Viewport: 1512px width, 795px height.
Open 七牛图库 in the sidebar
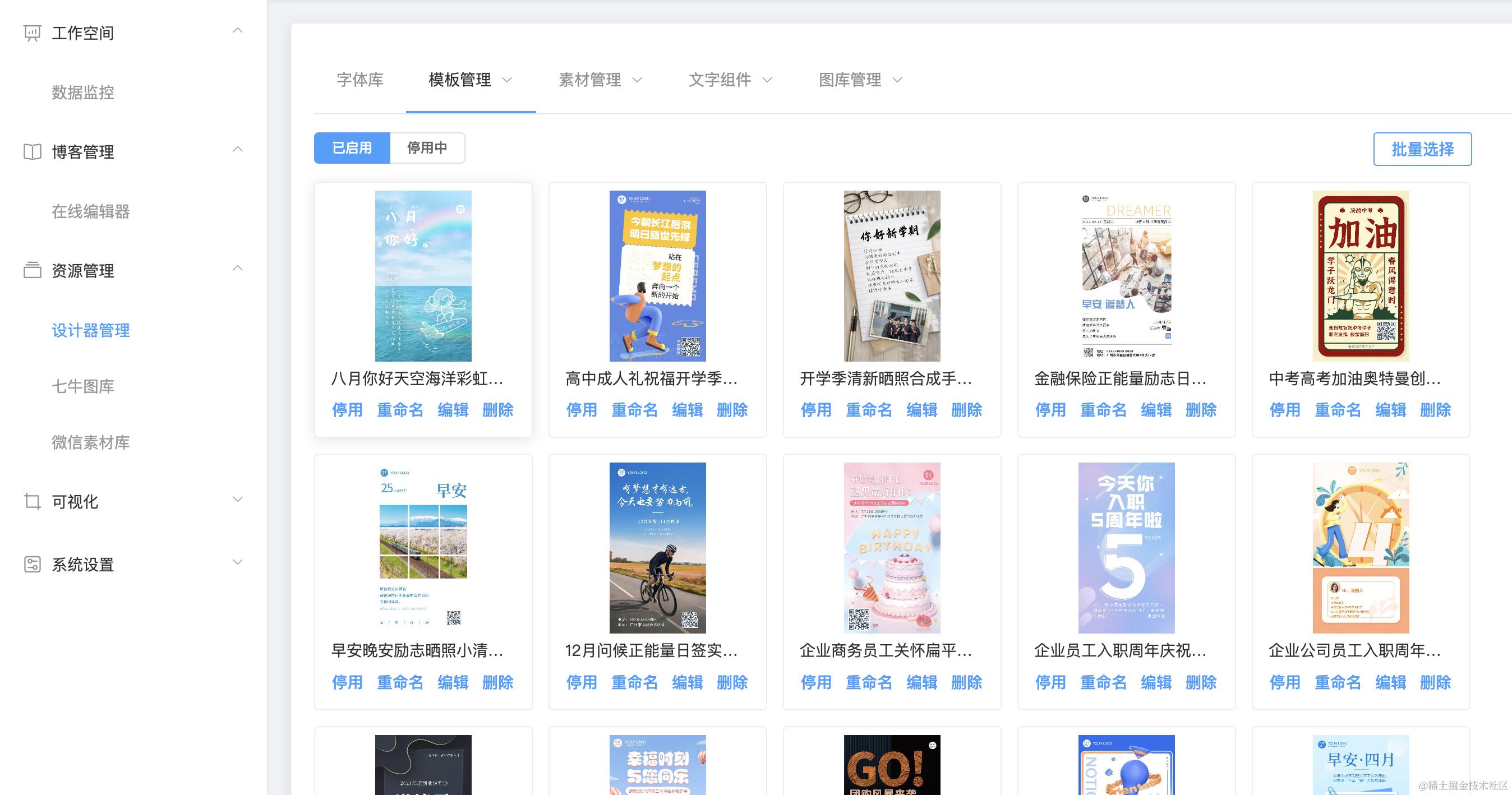coord(83,386)
